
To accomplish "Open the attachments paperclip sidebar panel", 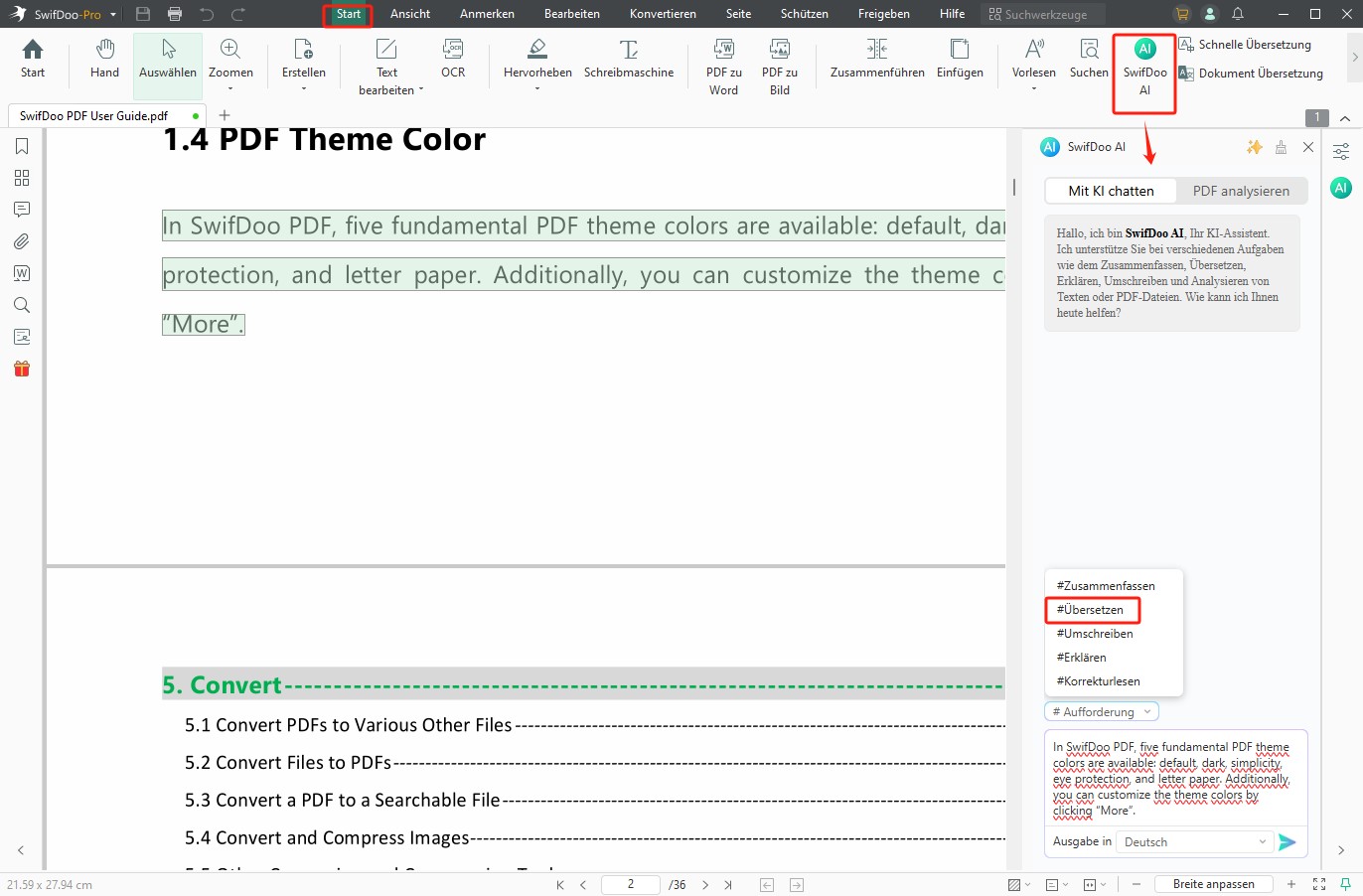I will click(22, 241).
